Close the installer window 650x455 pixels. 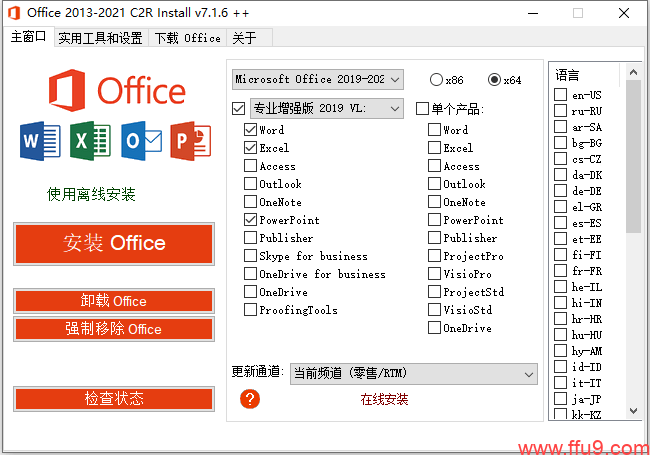click(x=623, y=13)
